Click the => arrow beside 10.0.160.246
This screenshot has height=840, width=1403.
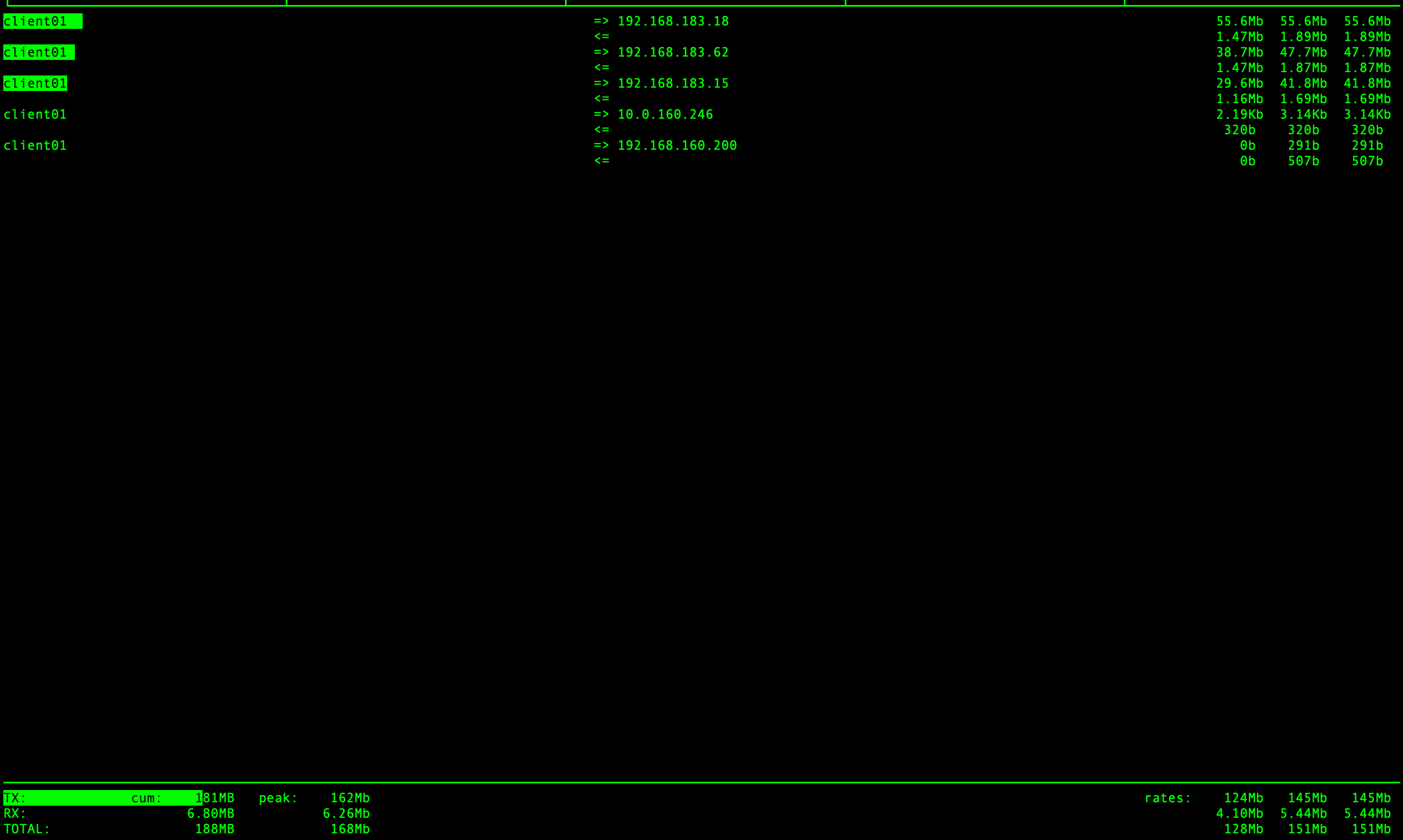click(601, 115)
